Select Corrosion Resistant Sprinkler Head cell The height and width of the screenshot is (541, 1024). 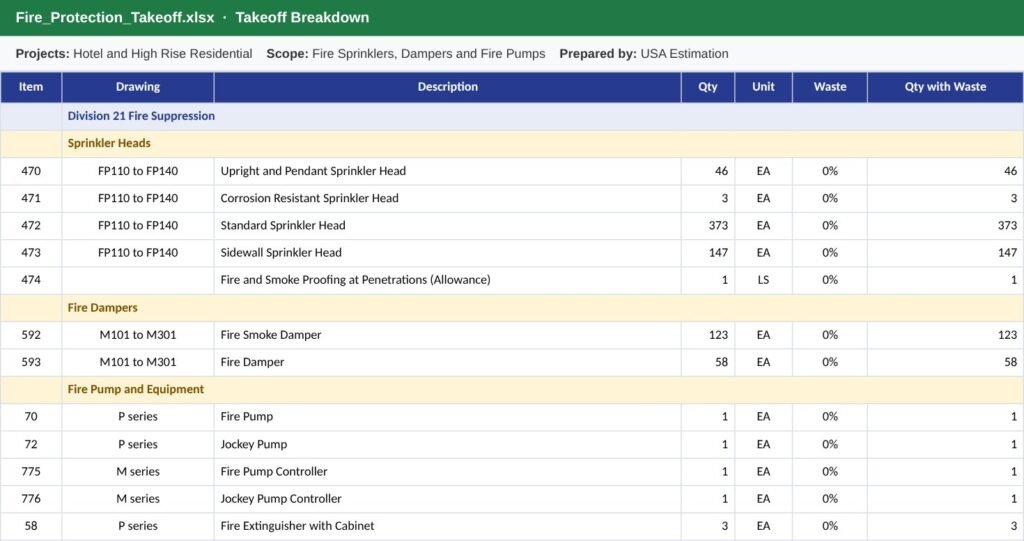click(x=447, y=199)
